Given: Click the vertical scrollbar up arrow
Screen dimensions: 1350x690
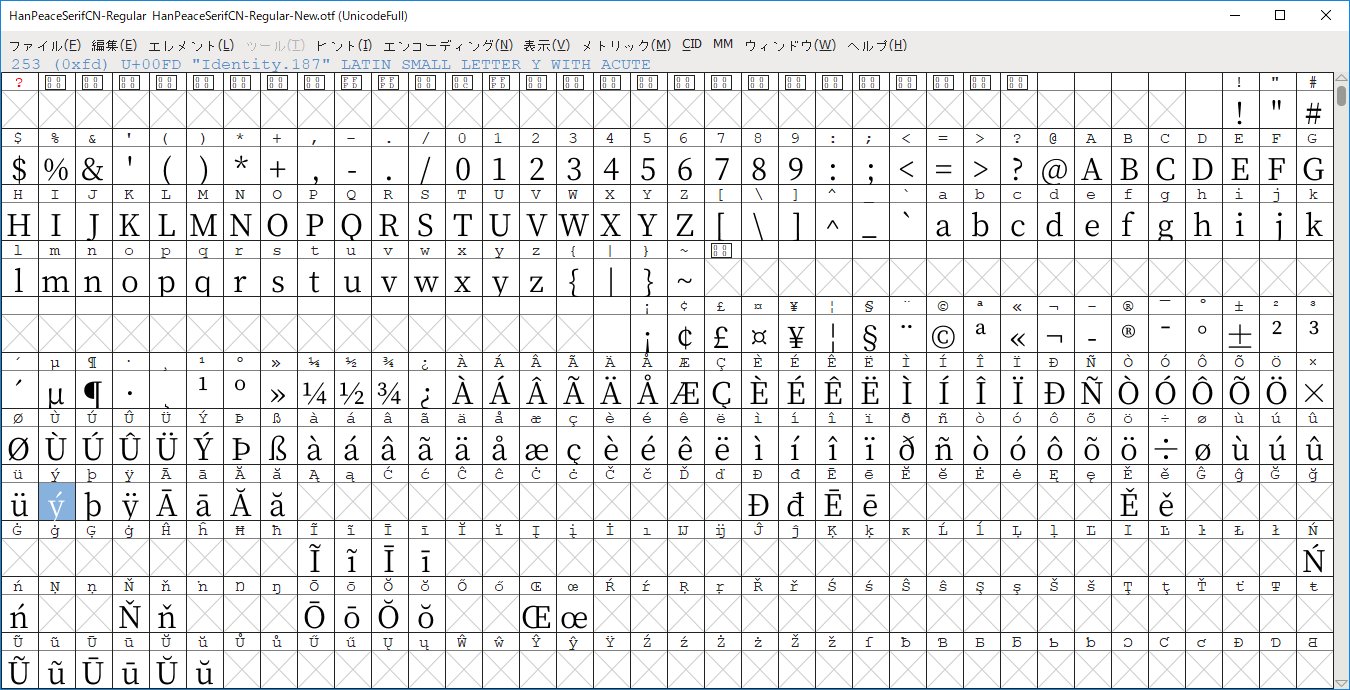Looking at the screenshot, I should [1341, 79].
